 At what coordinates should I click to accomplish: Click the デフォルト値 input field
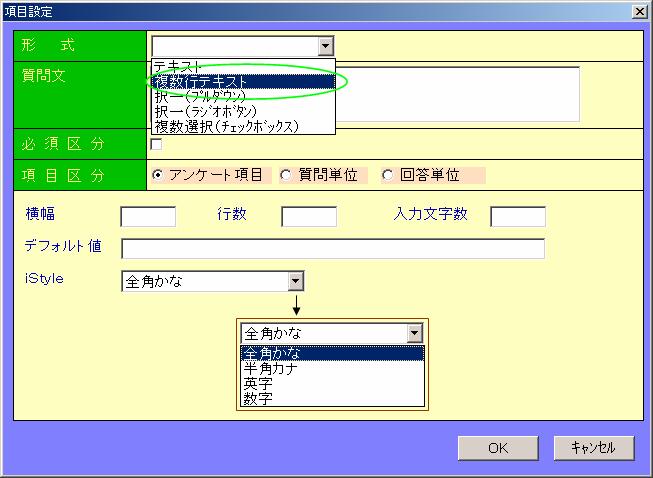tap(333, 249)
